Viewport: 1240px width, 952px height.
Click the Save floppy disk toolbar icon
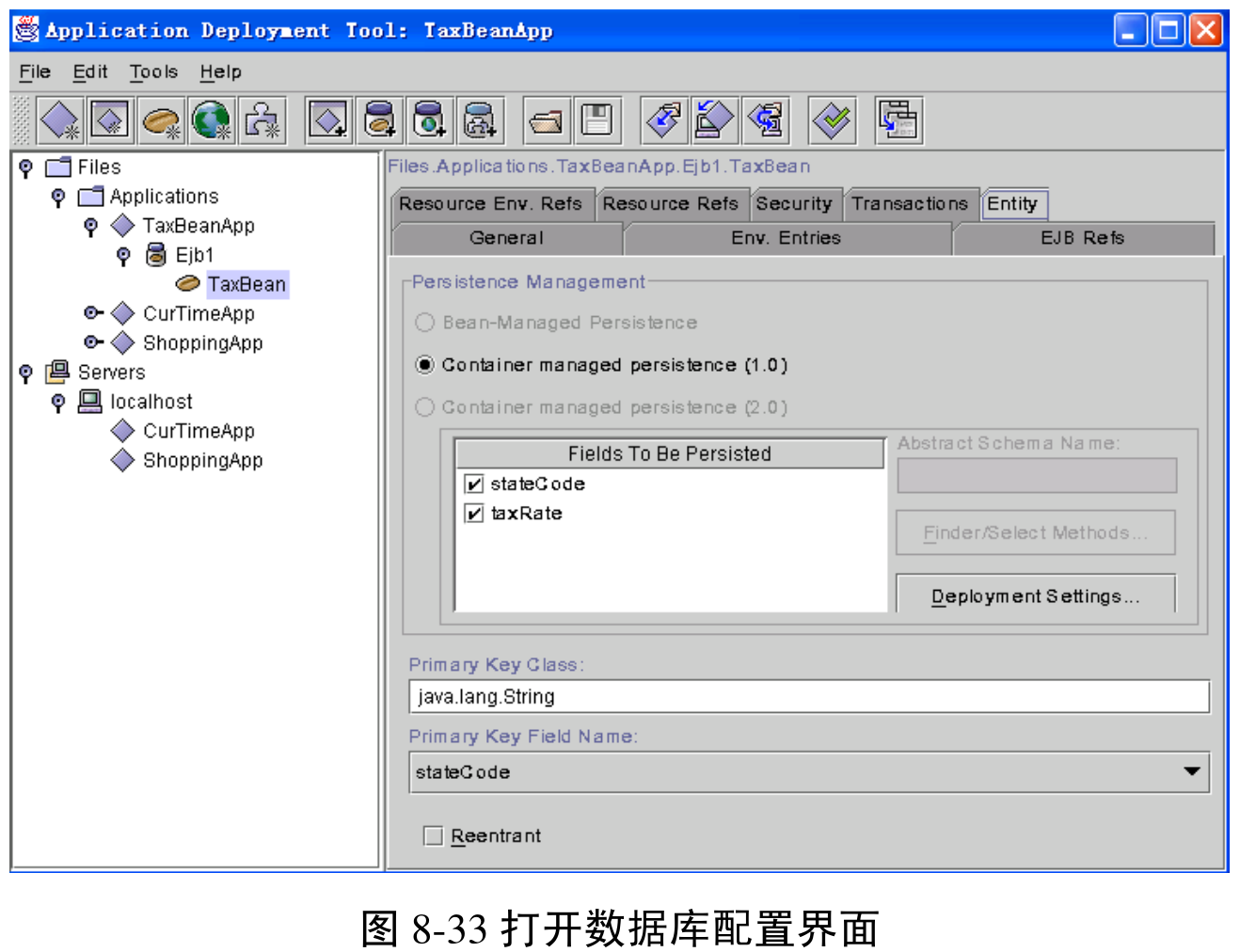[x=596, y=120]
